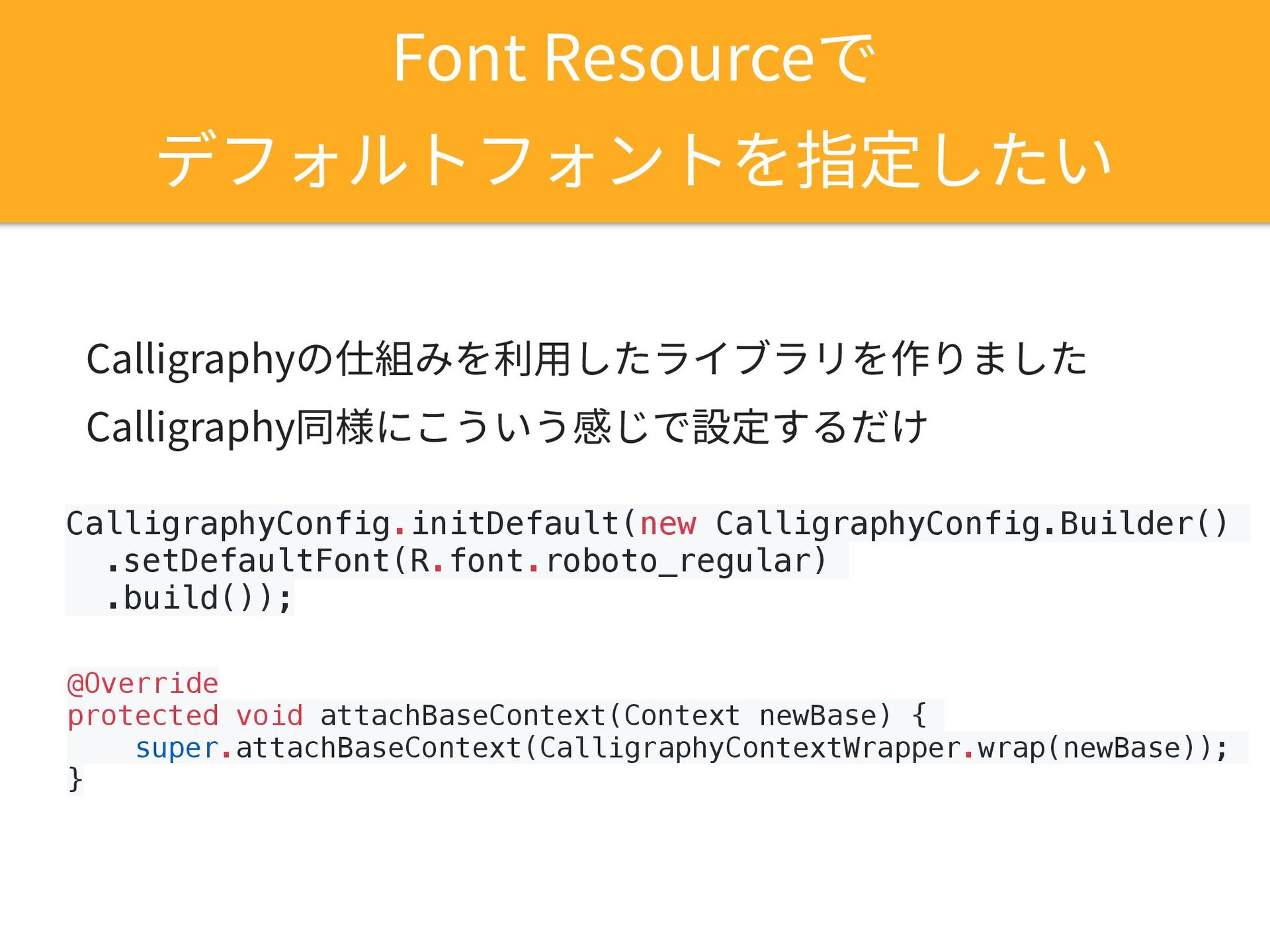This screenshot has height=952, width=1270.
Task: Click the sentence beginning 'Calligraphyの仕組みを利用した'
Action: tap(587, 360)
